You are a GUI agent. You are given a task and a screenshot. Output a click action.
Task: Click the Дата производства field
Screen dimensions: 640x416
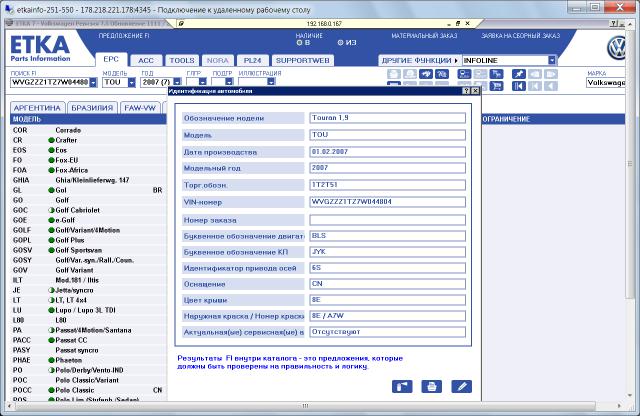tap(387, 152)
